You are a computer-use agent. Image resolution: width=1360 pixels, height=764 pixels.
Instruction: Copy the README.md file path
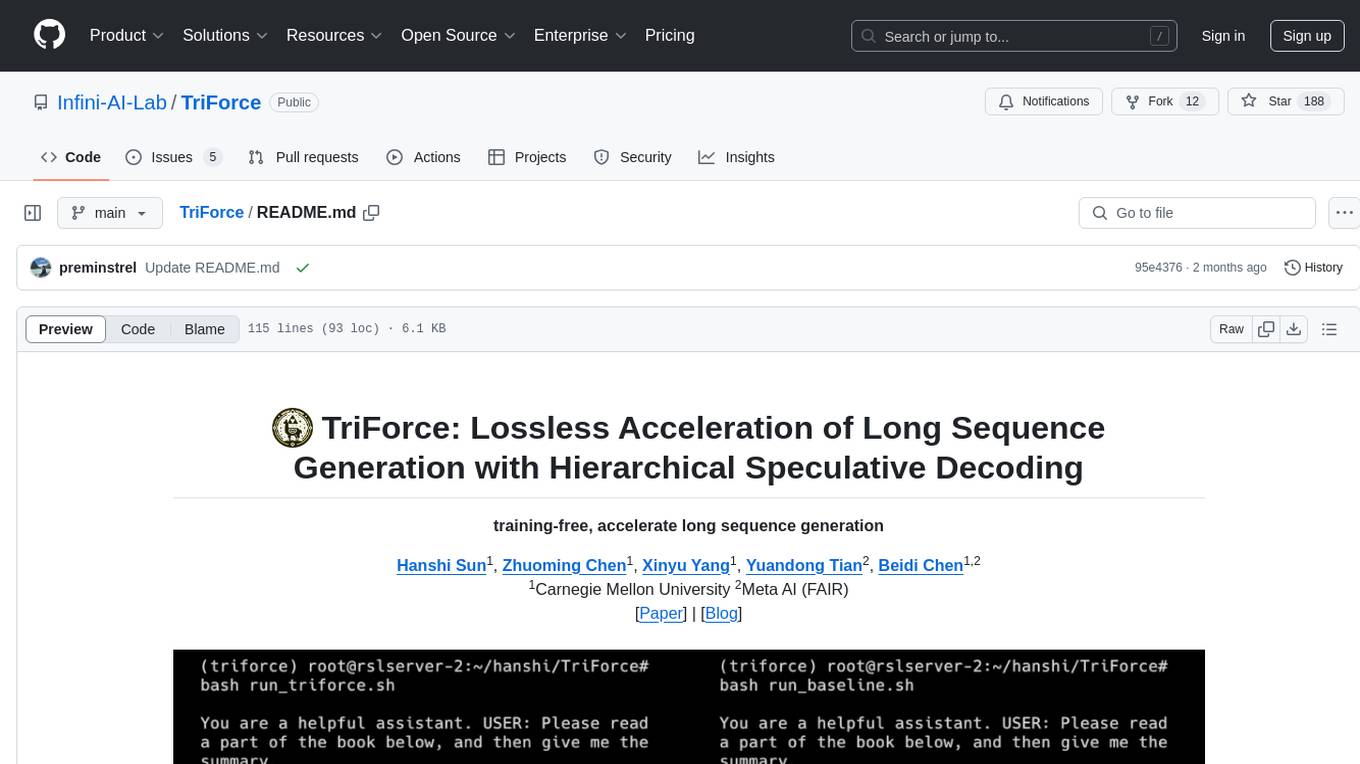coord(372,213)
